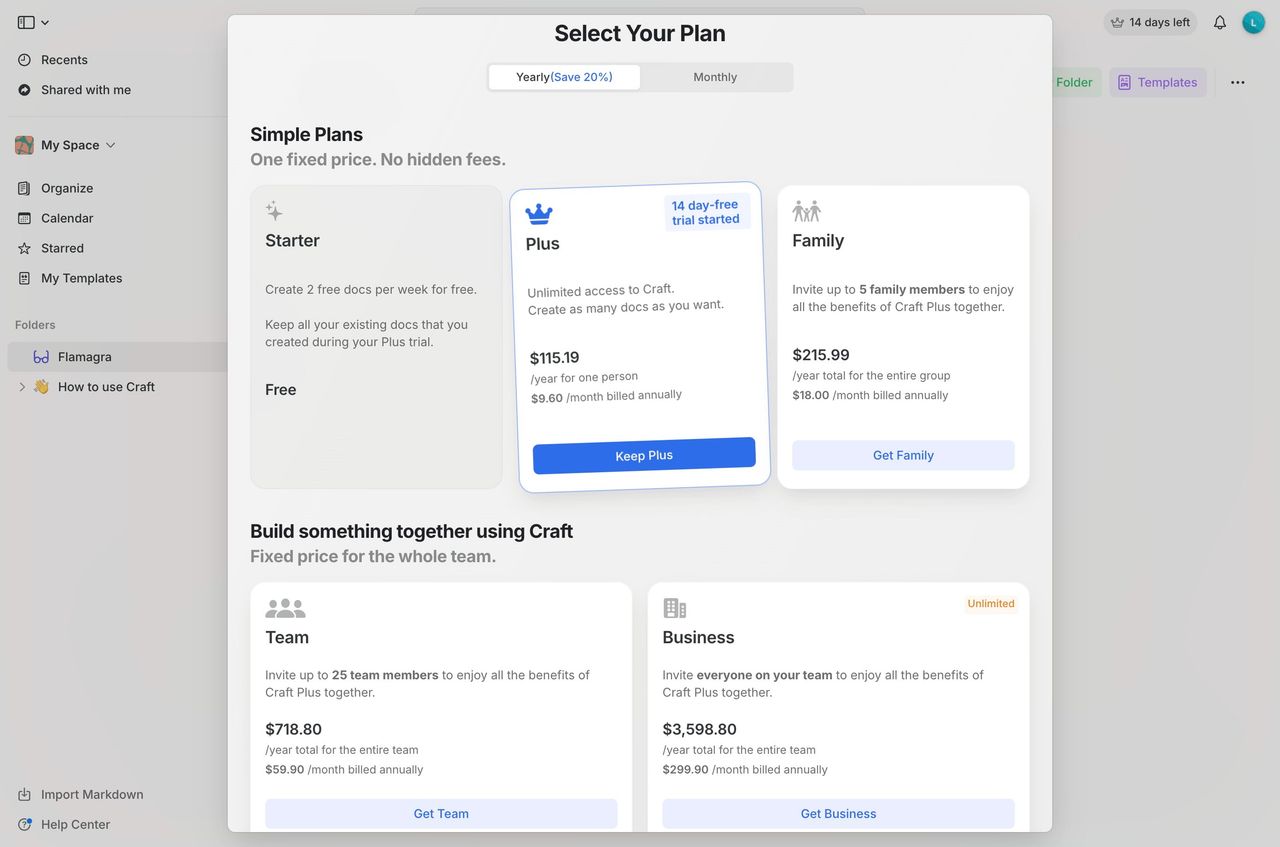Click the user avatar icon

1253,22
